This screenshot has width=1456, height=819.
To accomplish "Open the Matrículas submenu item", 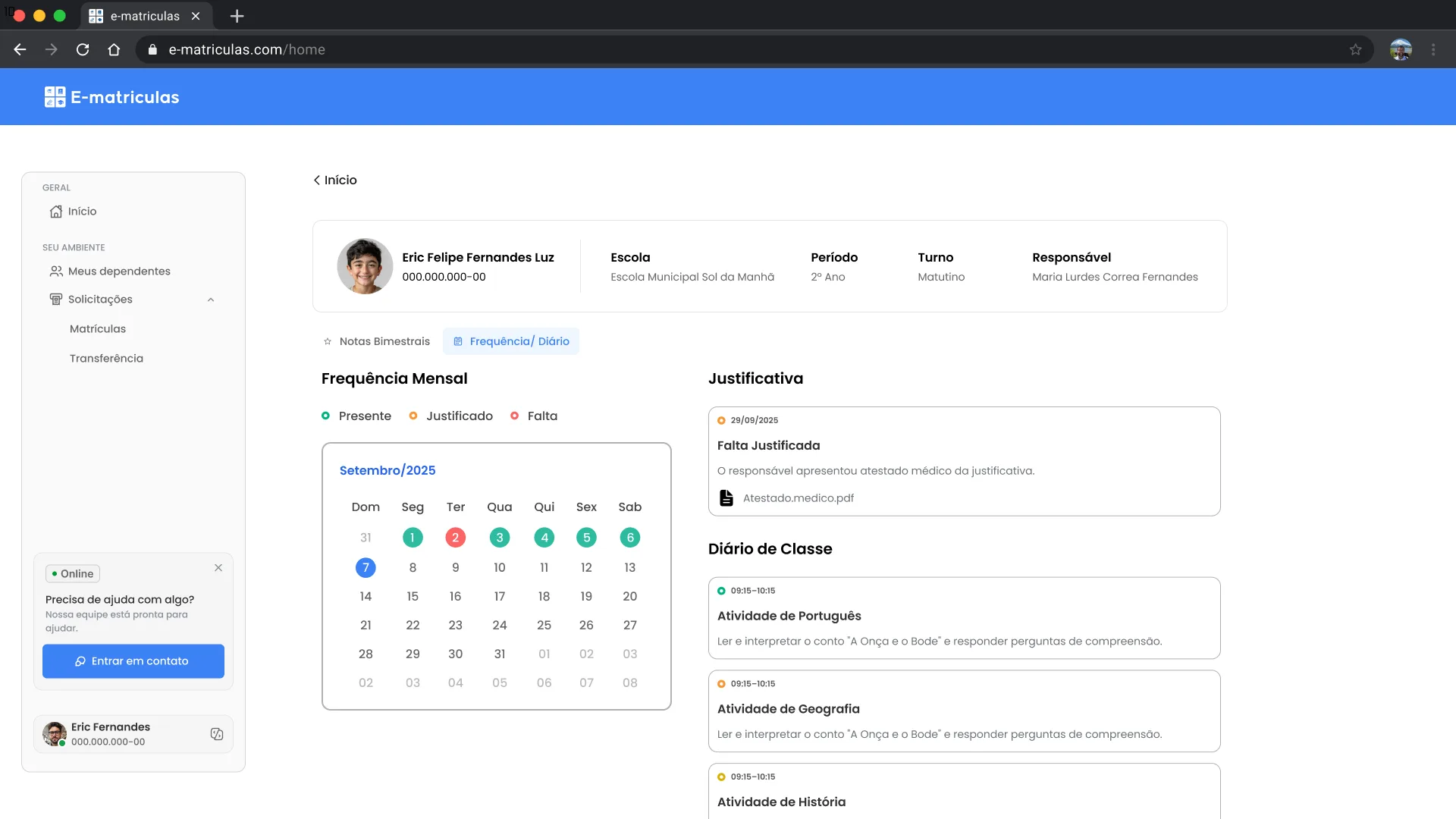I will (x=98, y=329).
